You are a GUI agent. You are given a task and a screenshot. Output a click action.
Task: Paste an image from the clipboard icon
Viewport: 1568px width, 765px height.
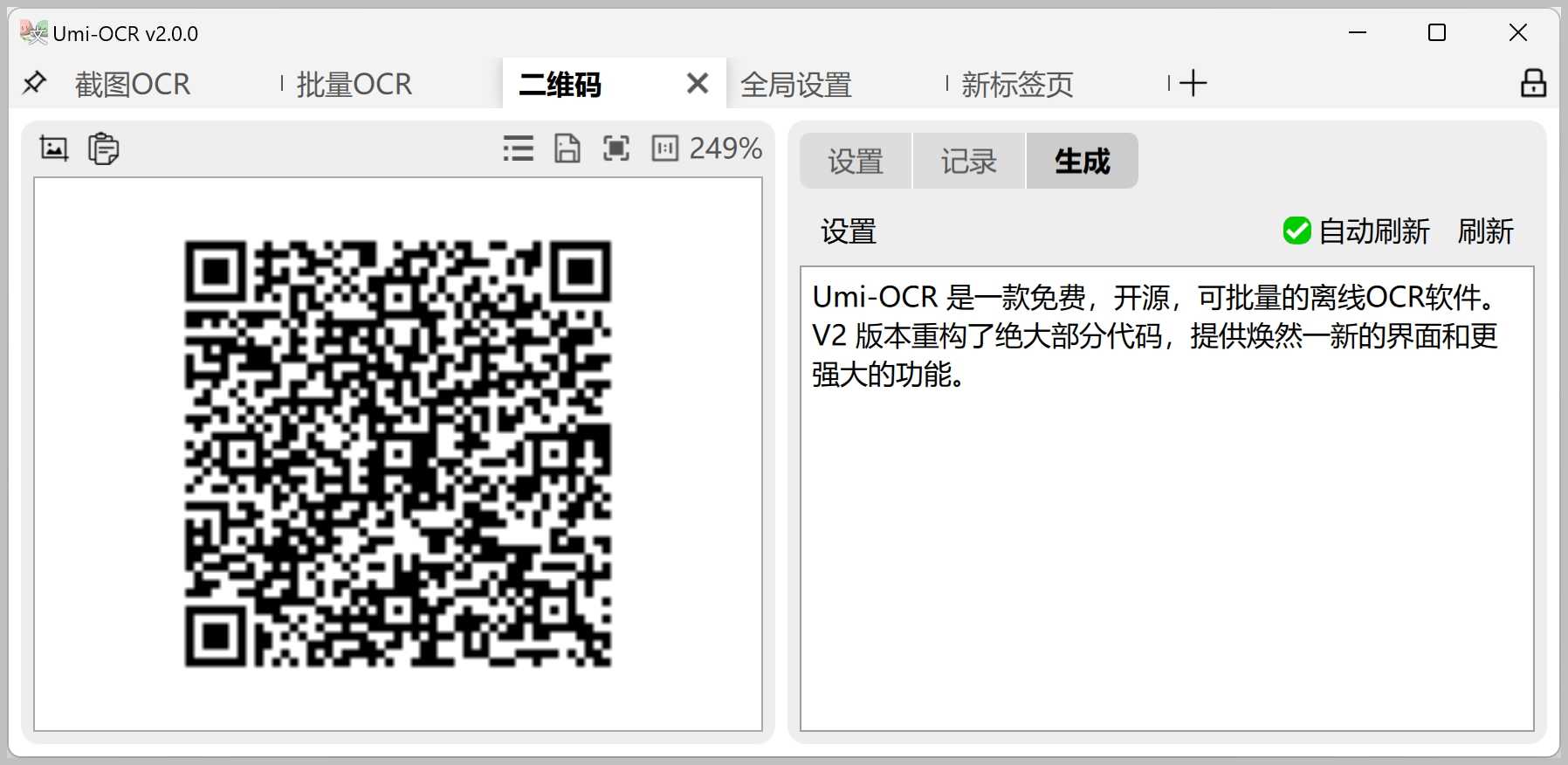(x=104, y=148)
